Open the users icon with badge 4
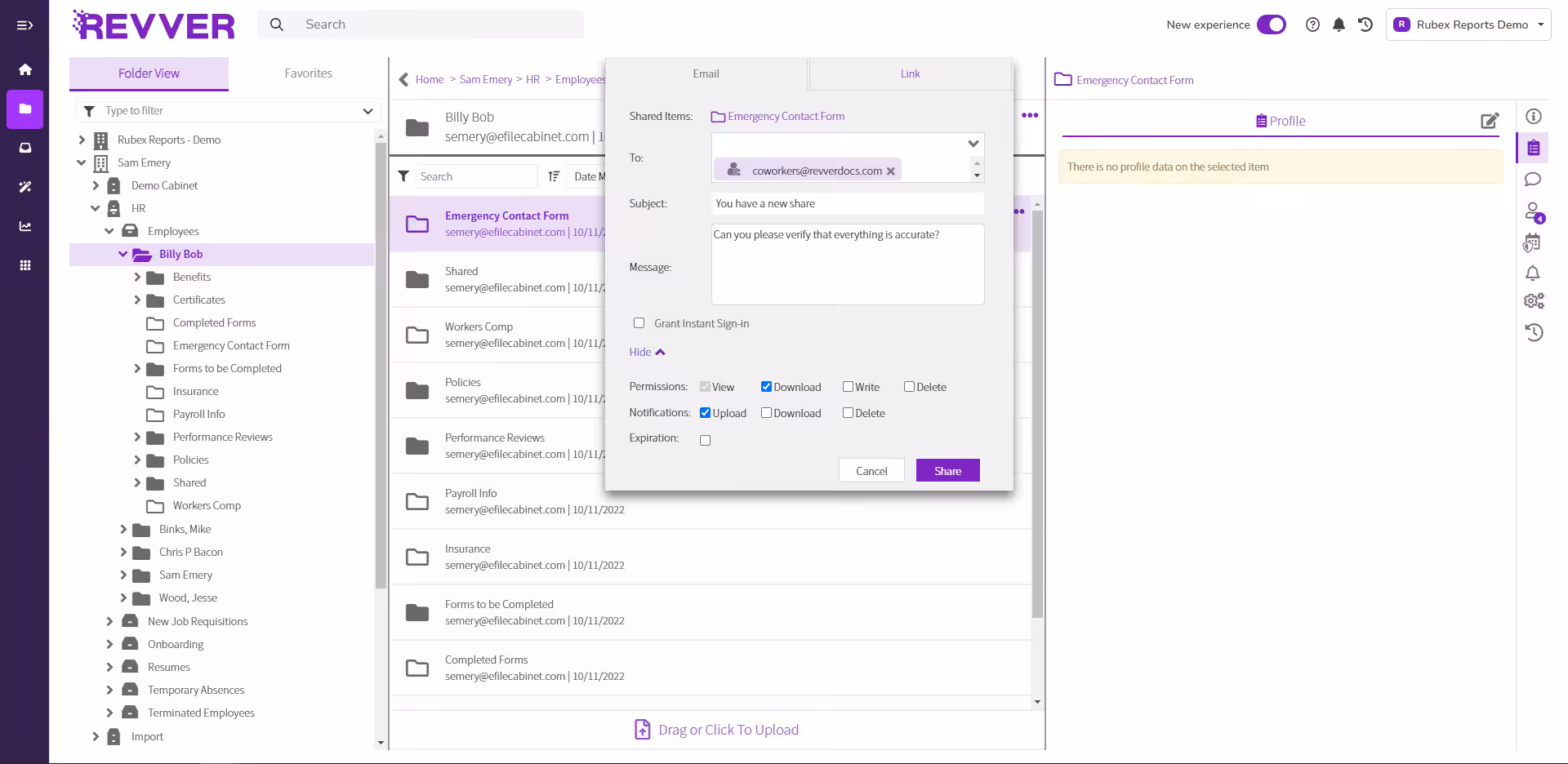 click(1534, 212)
